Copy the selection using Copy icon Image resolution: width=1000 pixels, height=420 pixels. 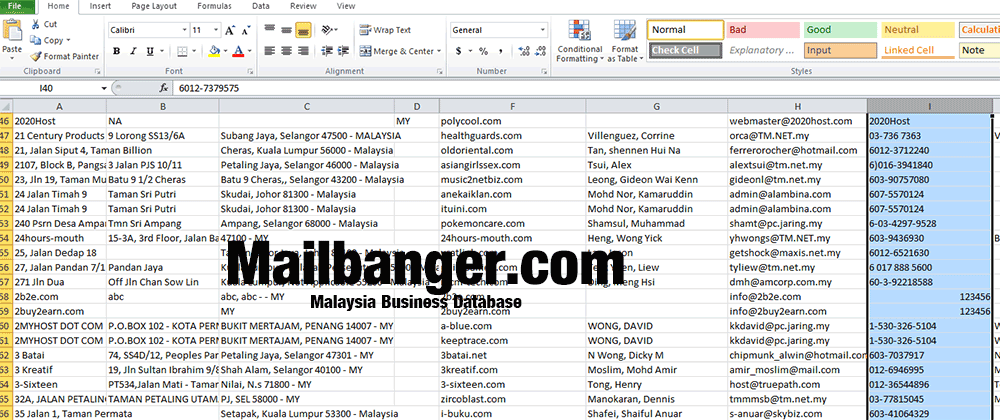pos(35,40)
